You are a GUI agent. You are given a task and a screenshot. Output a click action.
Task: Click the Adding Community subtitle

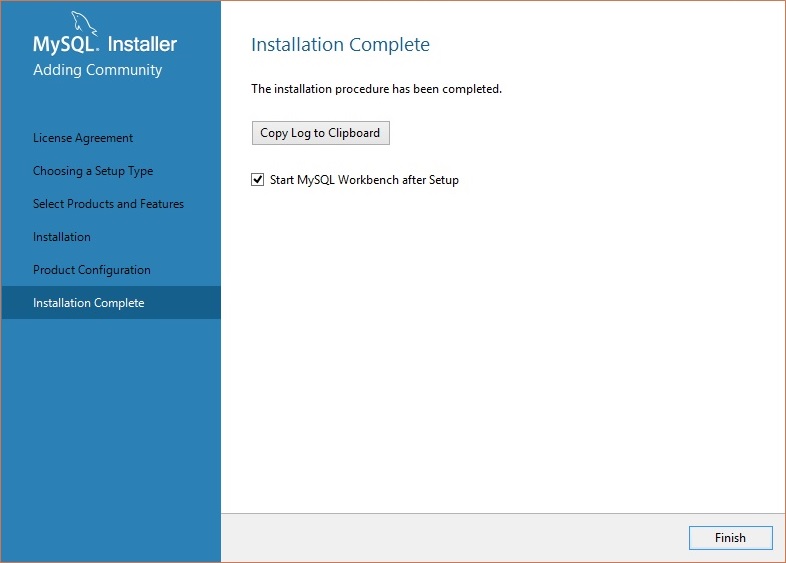click(97, 70)
